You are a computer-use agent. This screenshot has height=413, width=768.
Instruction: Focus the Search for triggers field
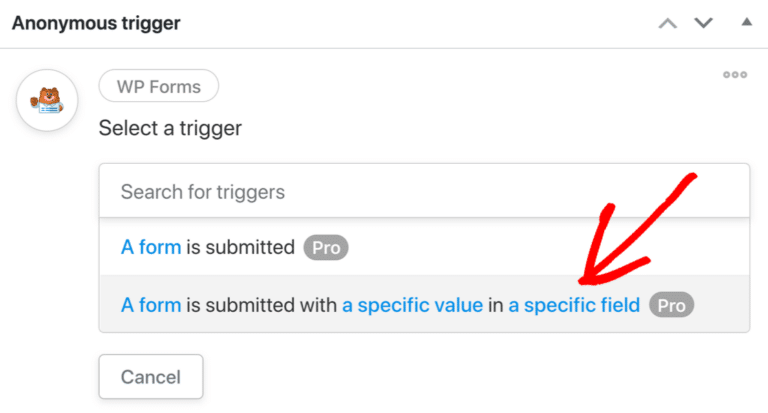(424, 191)
